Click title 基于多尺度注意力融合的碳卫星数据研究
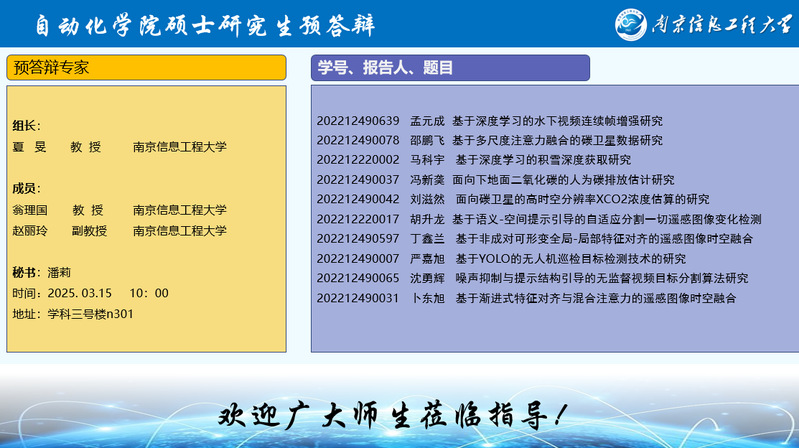799x448 pixels. point(557,140)
